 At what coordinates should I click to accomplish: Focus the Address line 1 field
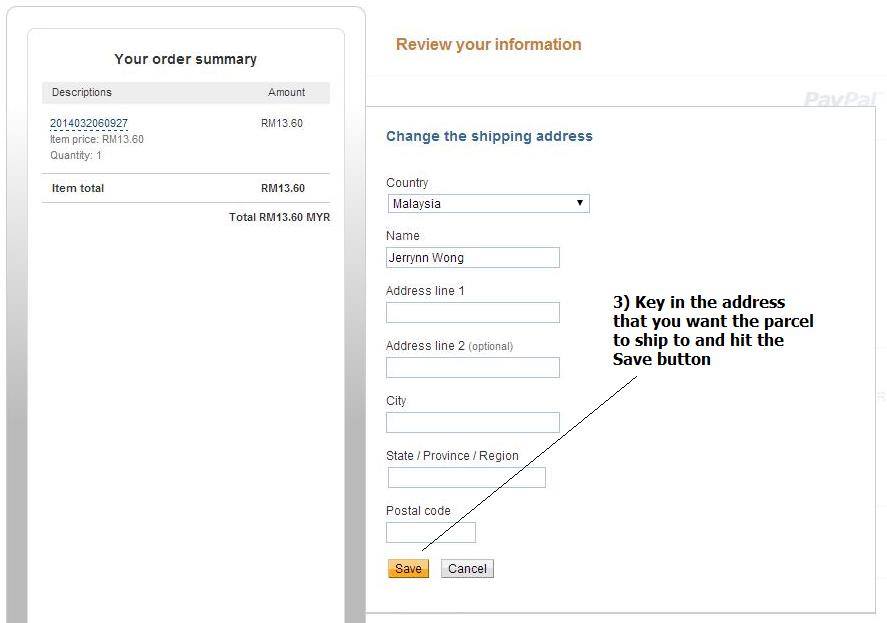click(x=473, y=312)
